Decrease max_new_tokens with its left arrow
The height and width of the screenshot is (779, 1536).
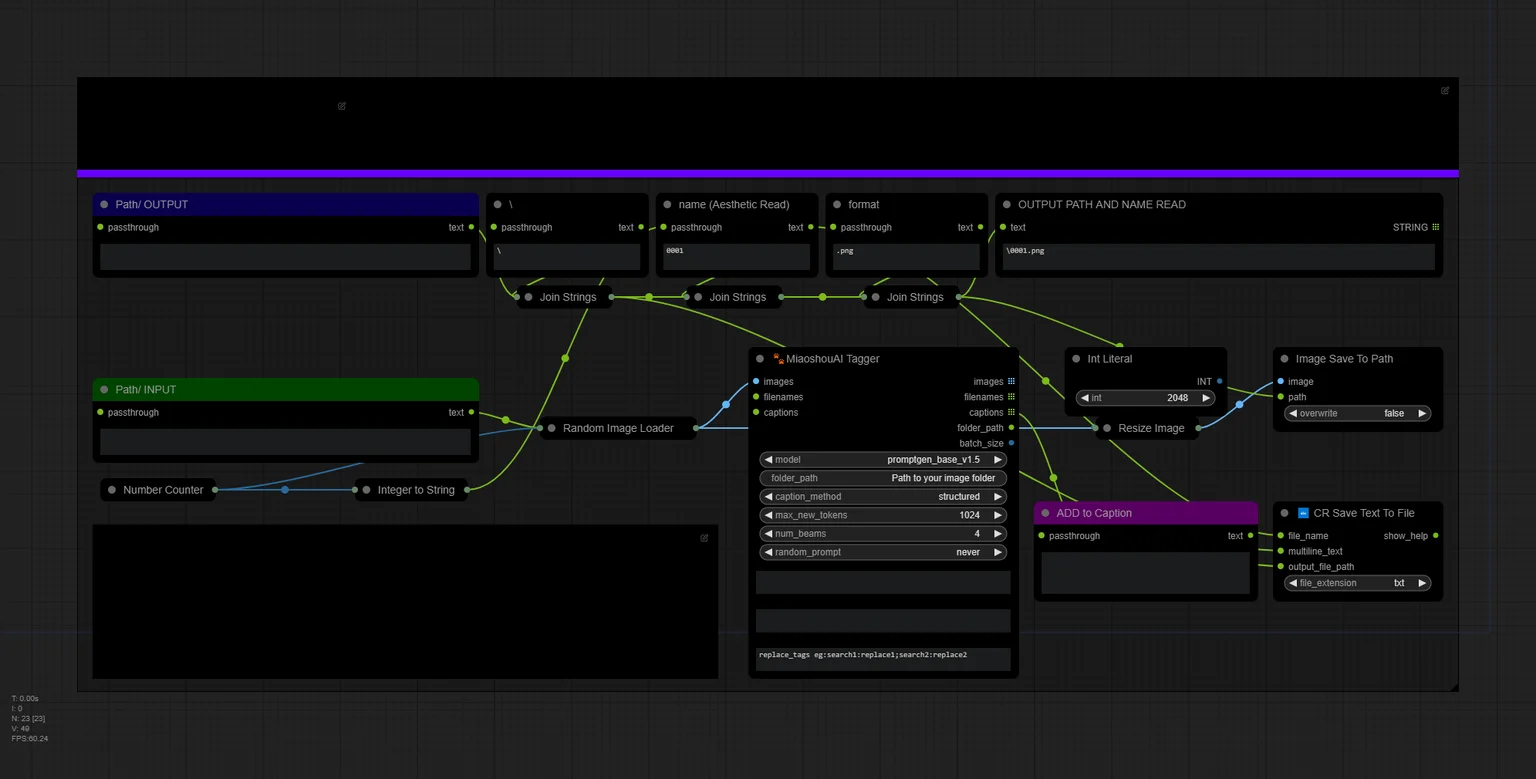click(x=768, y=515)
